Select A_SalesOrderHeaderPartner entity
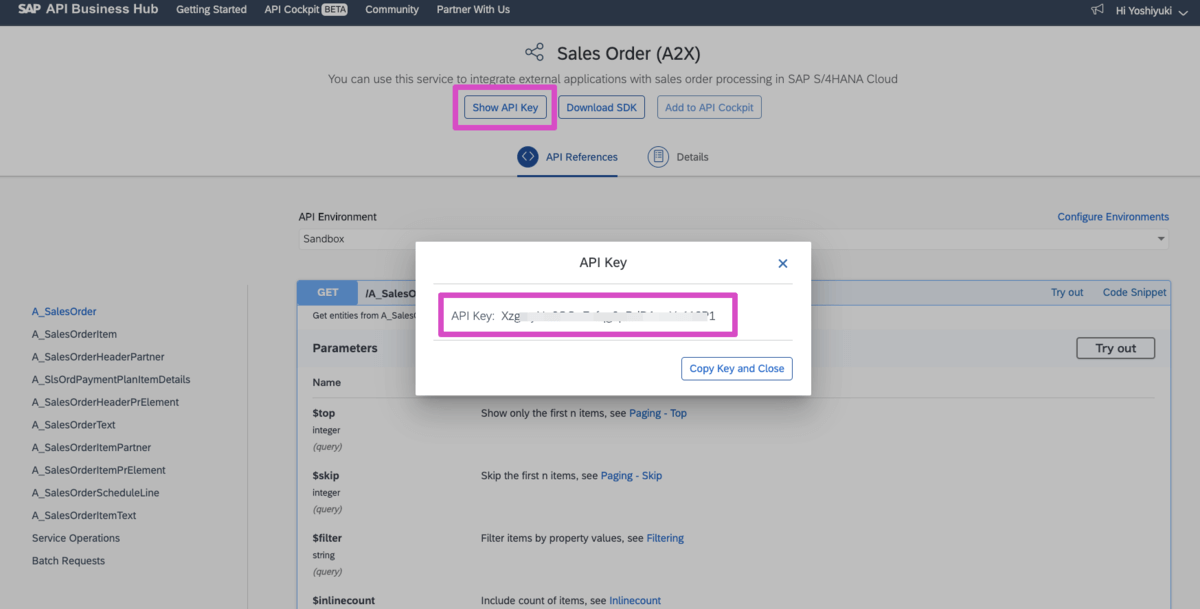The image size is (1200, 609). [98, 357]
